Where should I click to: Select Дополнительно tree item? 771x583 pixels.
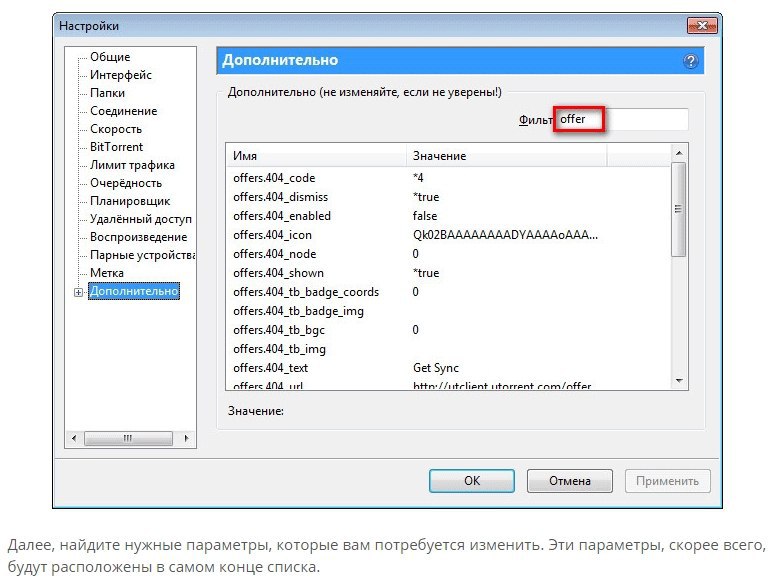pos(134,291)
